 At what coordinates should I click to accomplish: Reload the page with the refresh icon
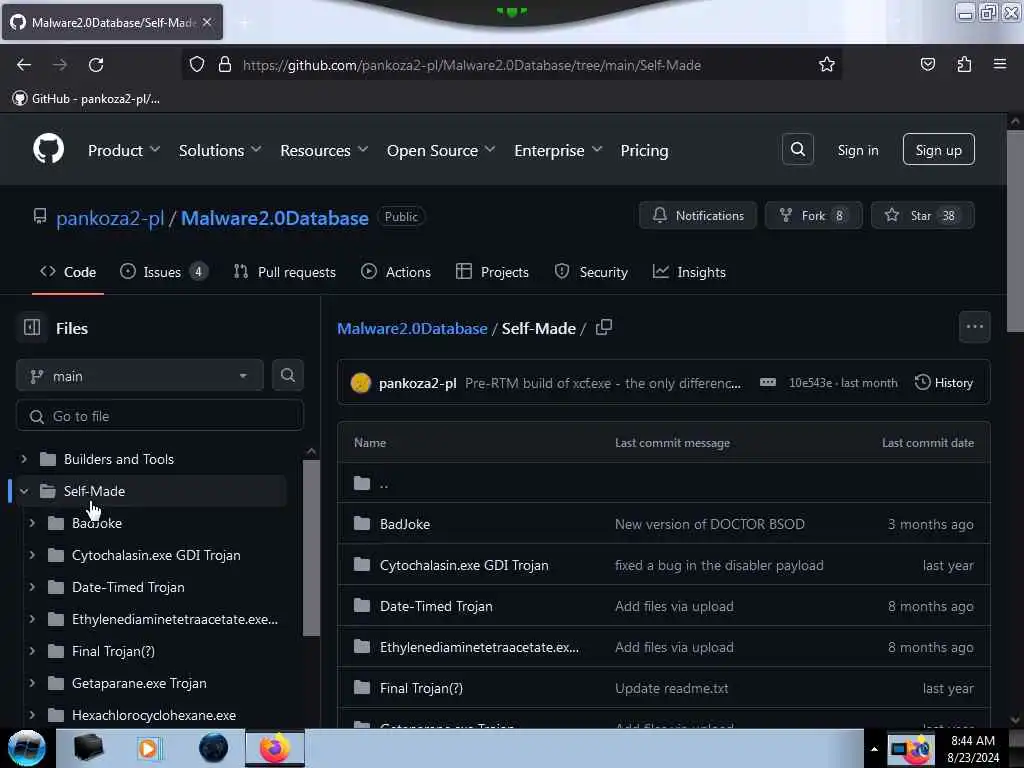point(96,65)
